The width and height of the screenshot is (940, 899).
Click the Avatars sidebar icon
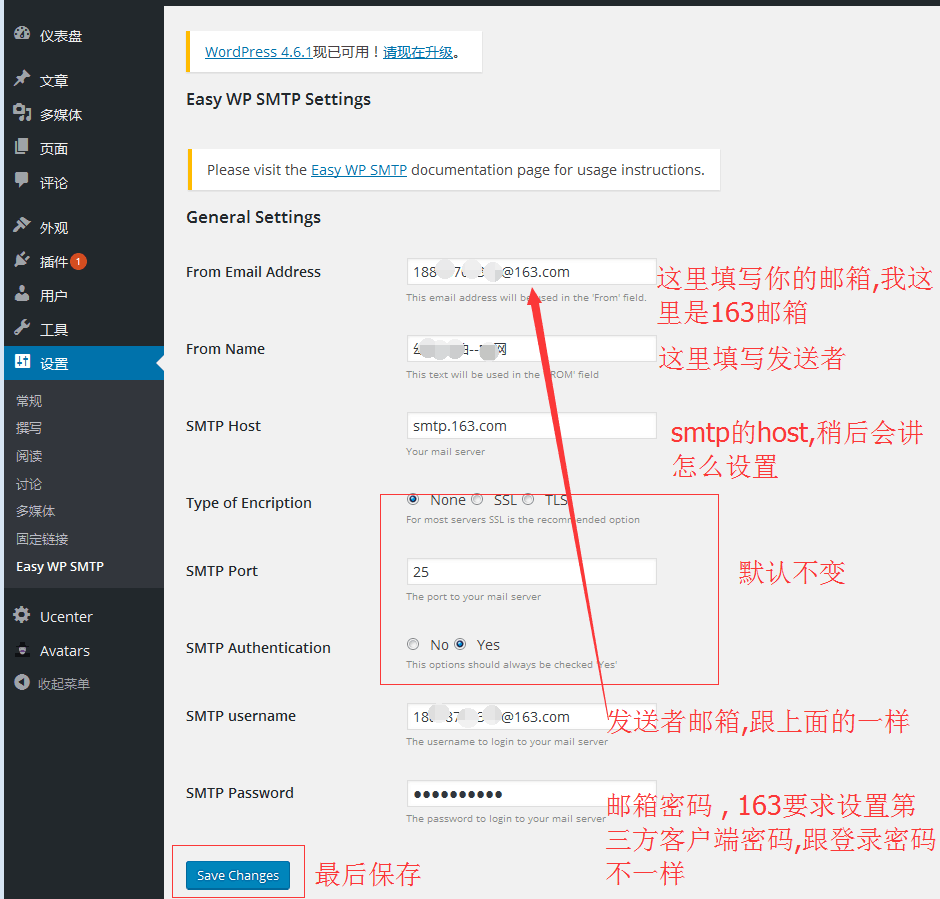[22, 649]
